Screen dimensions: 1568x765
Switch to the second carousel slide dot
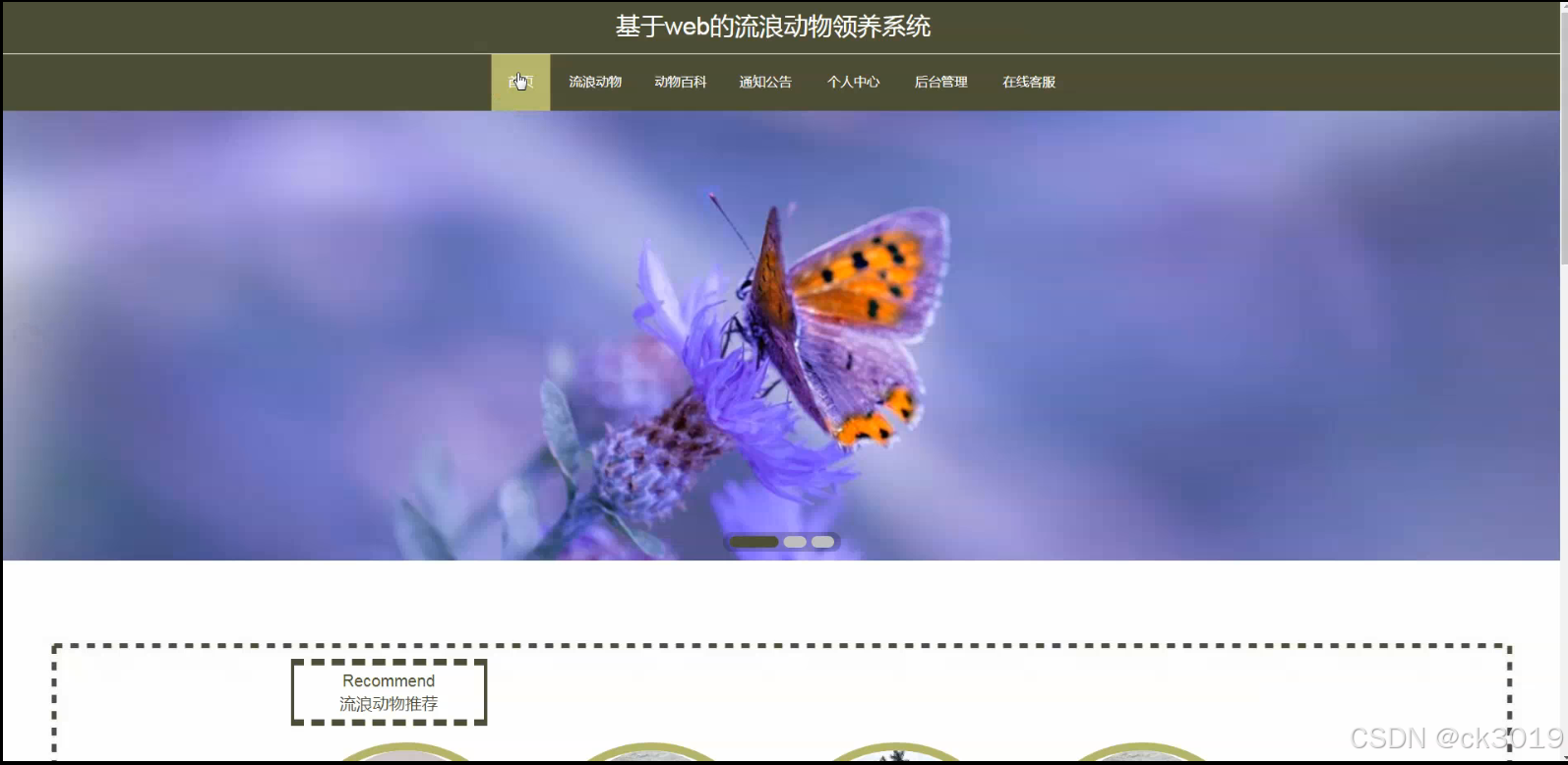[x=795, y=542]
